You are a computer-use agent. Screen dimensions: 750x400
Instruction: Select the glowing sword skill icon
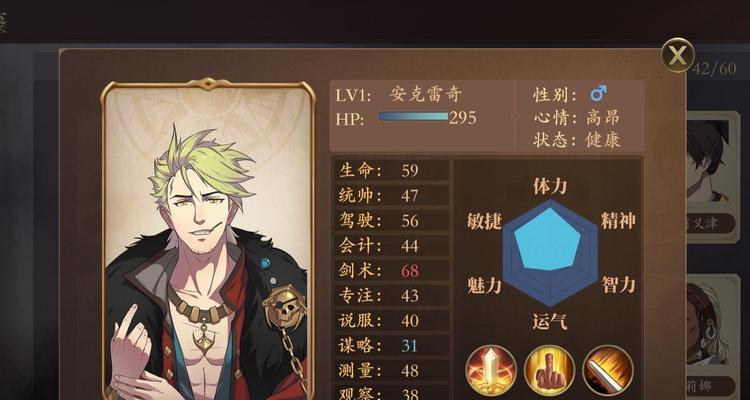pyautogui.click(x=491, y=370)
